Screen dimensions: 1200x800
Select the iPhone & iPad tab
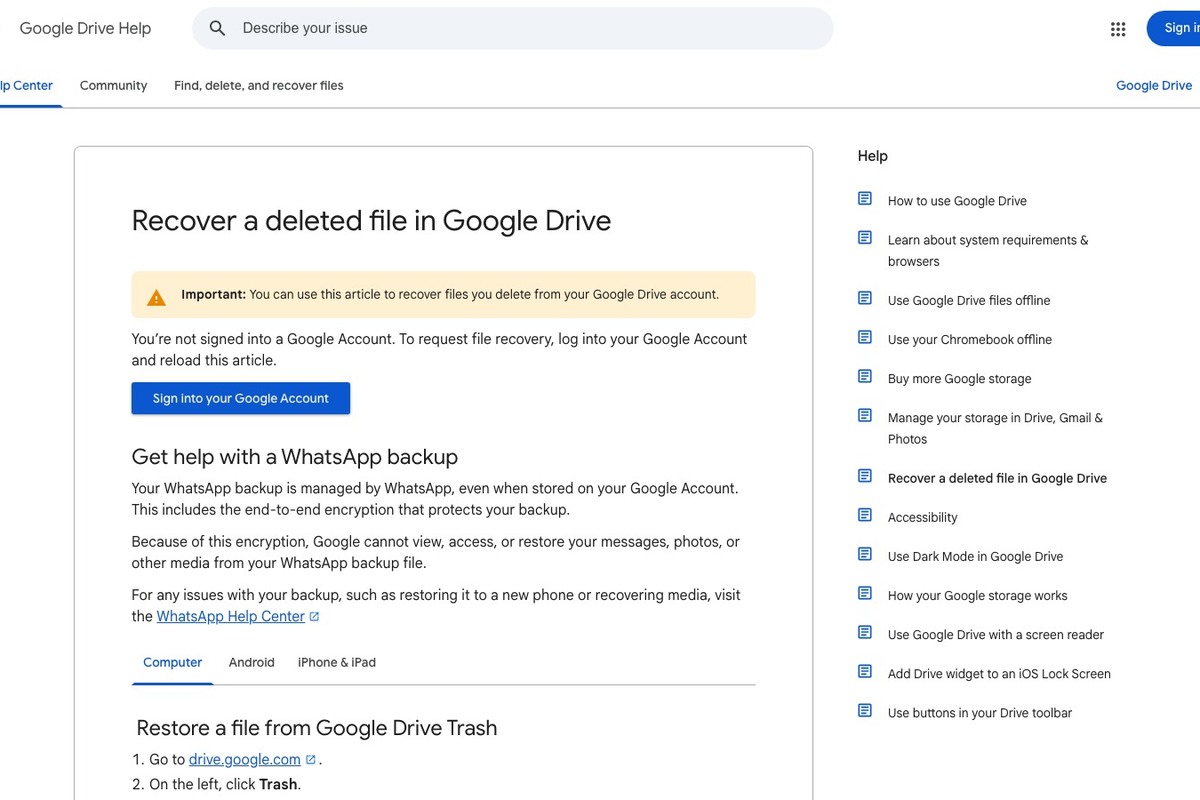coord(337,662)
